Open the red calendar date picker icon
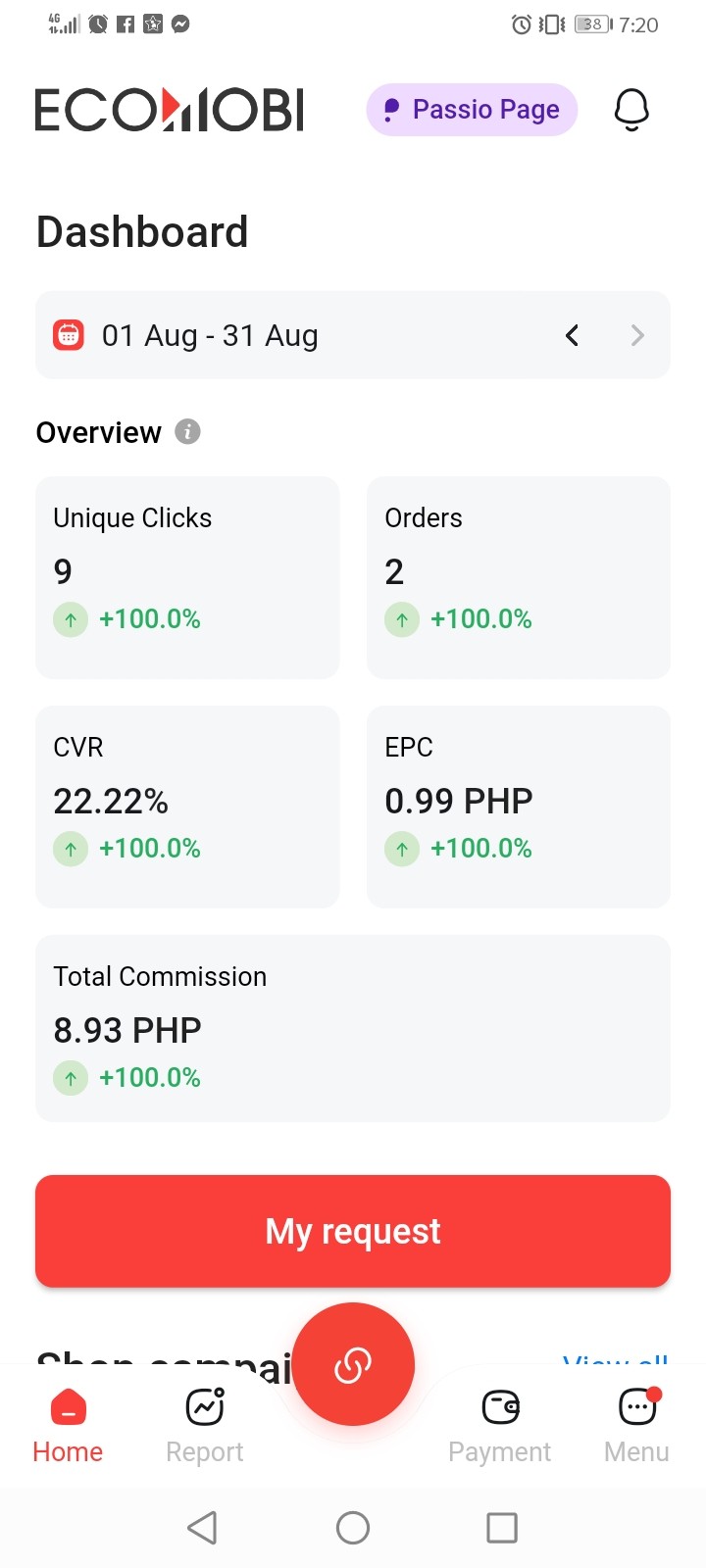Viewport: 706px width, 1568px height. tap(68, 335)
